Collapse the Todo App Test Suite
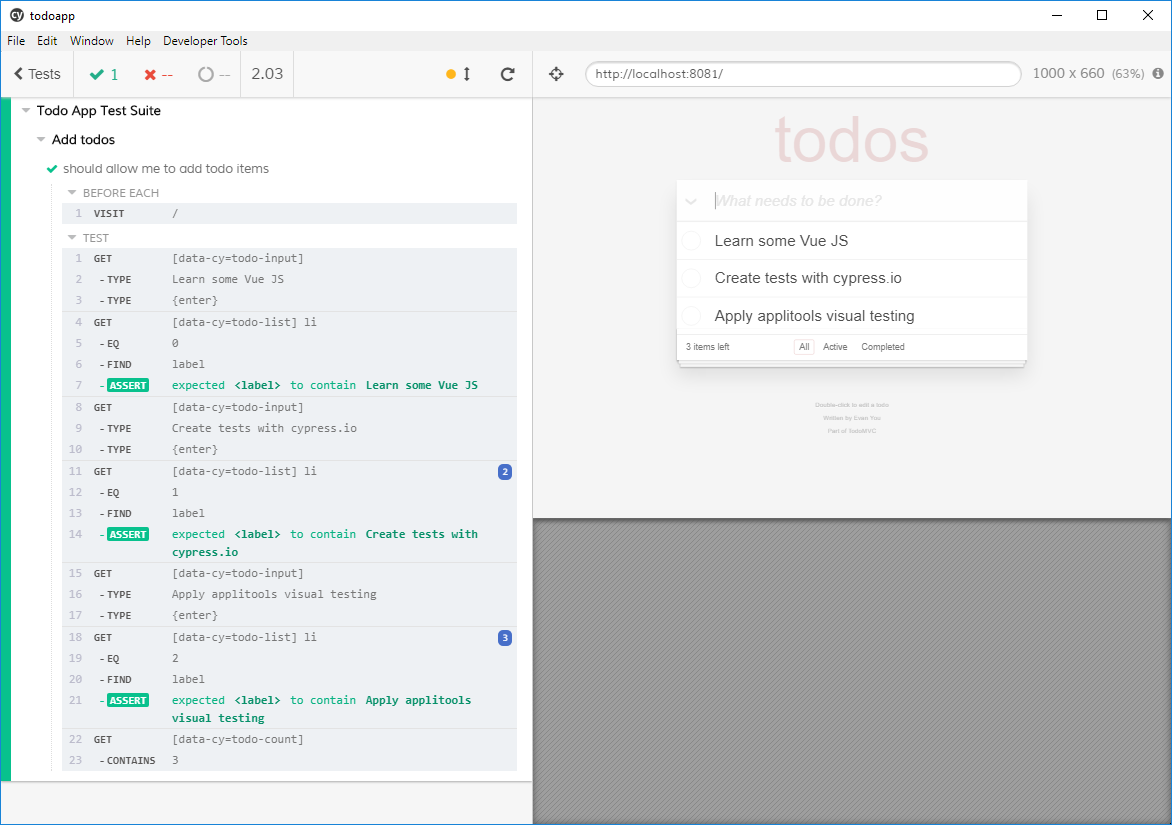 (x=26, y=111)
